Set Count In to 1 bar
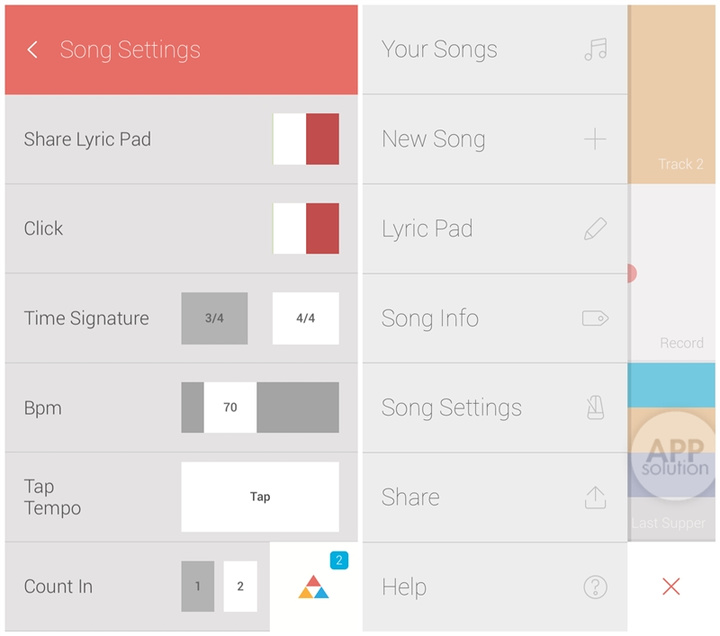 (x=198, y=587)
